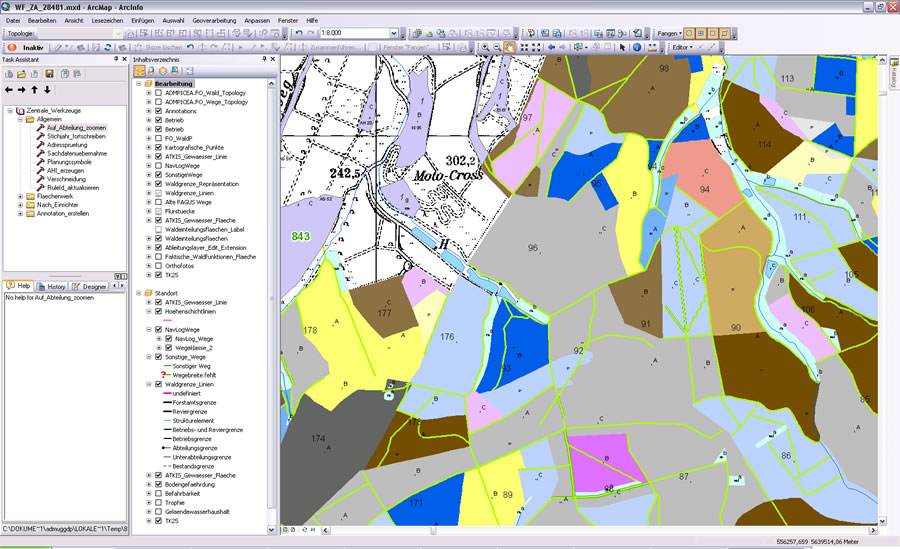
Task: Save the task in Task Assistant toolbar
Action: 49,74
